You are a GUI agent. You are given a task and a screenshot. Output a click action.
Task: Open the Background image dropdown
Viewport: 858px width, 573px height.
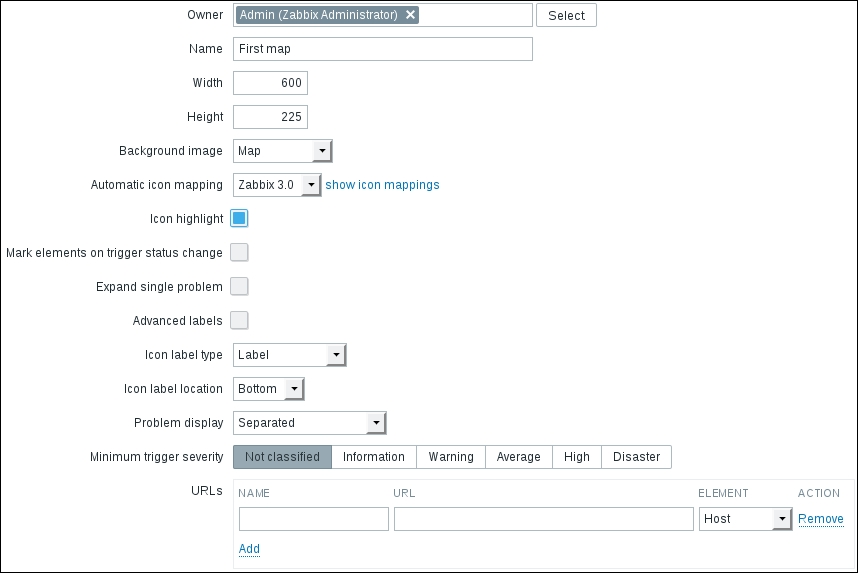point(282,151)
